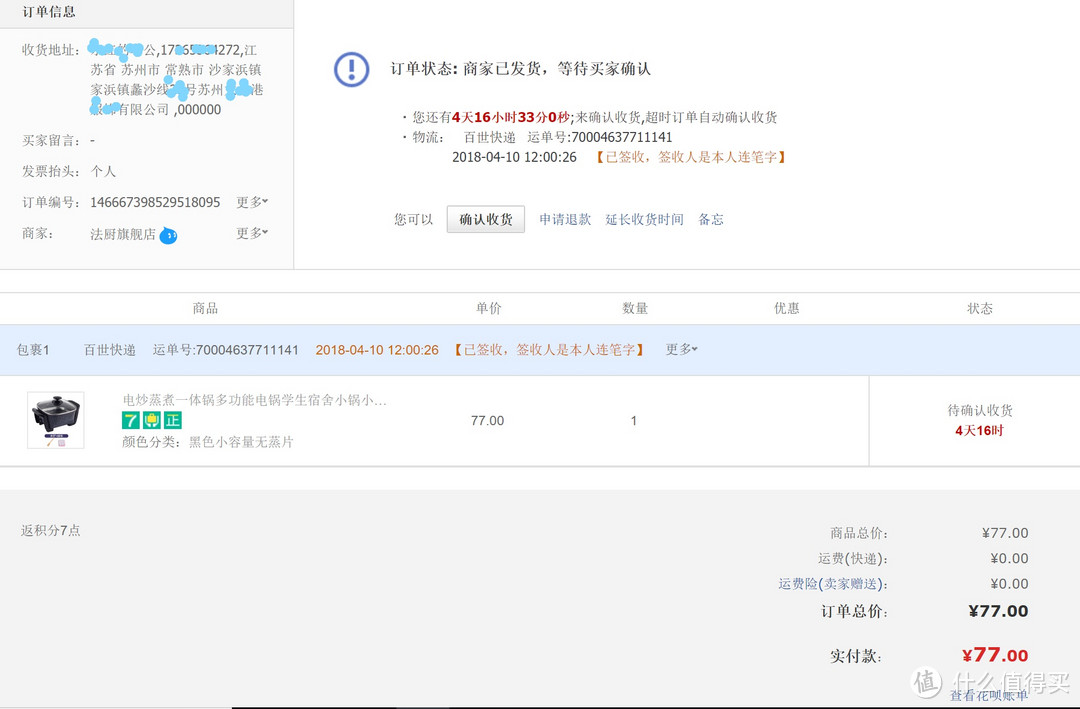The height and width of the screenshot is (709, 1080).
Task: Click the 4天16时 countdown in status column
Action: 979,431
